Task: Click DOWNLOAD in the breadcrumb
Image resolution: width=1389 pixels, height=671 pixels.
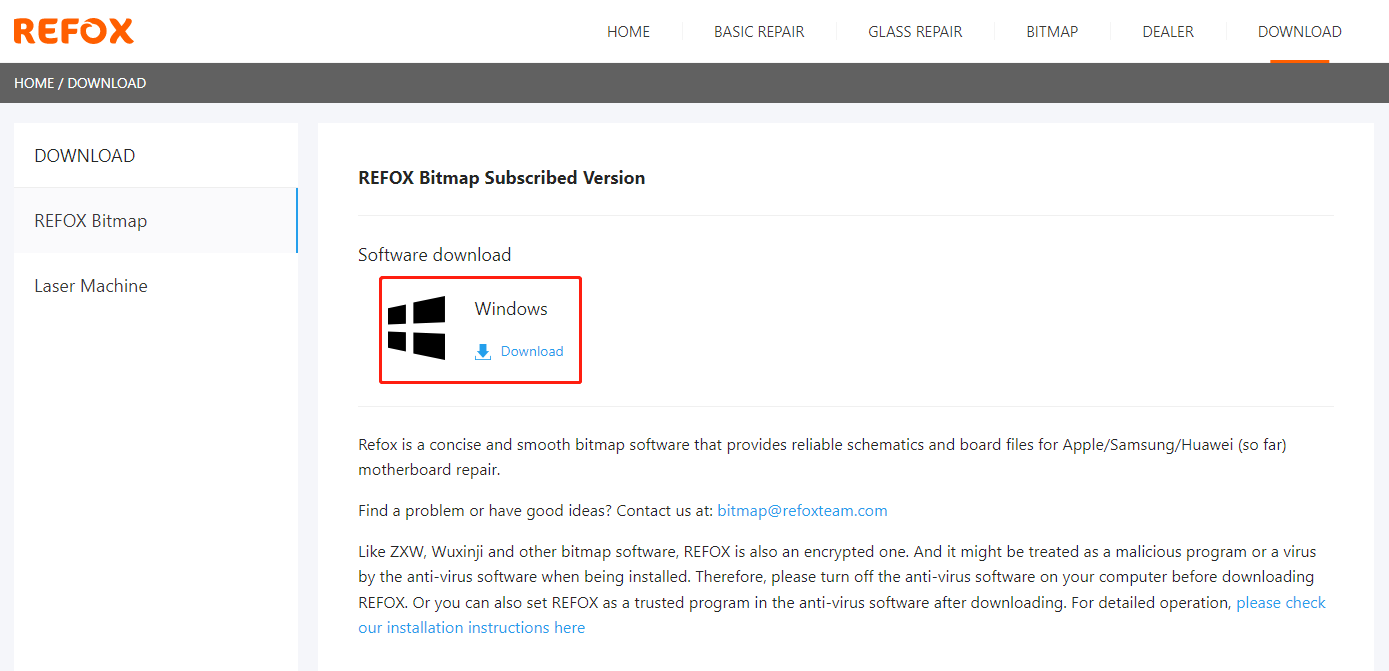Action: (x=107, y=83)
